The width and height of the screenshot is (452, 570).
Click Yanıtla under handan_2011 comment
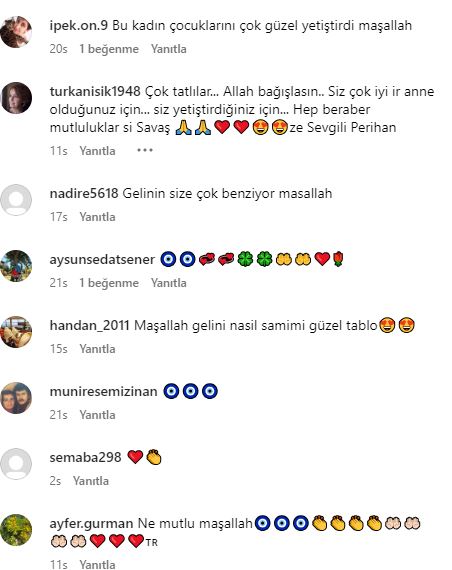pos(97,349)
